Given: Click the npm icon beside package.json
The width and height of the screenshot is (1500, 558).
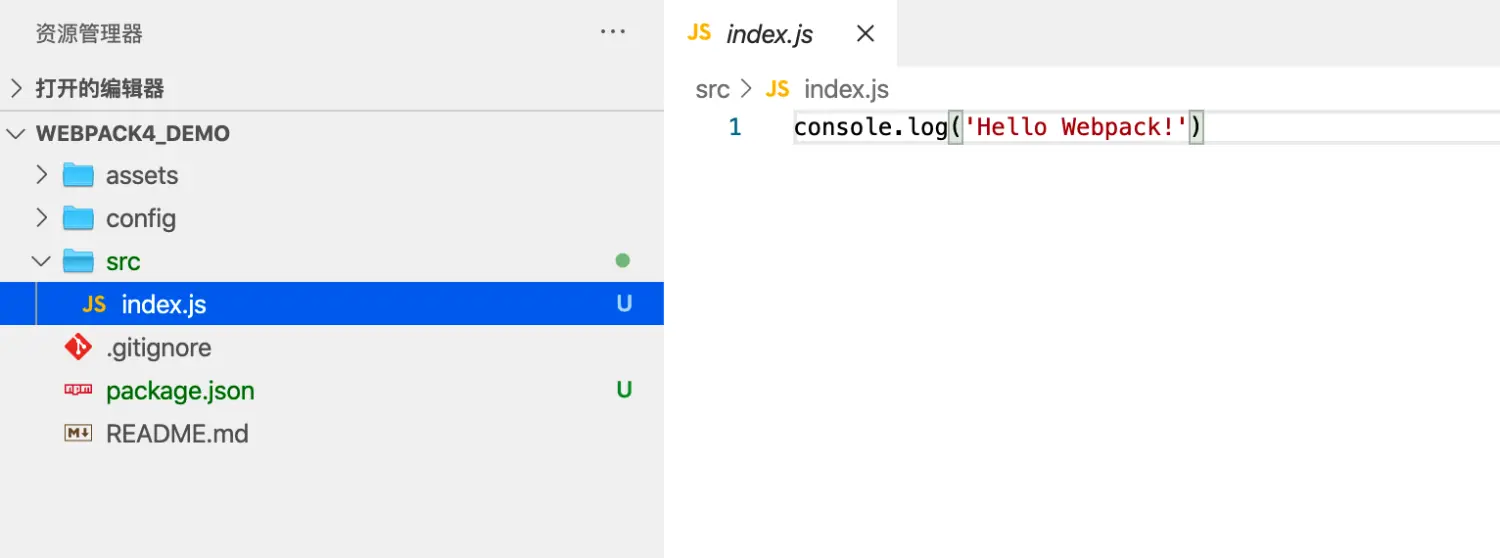Looking at the screenshot, I should [78, 390].
